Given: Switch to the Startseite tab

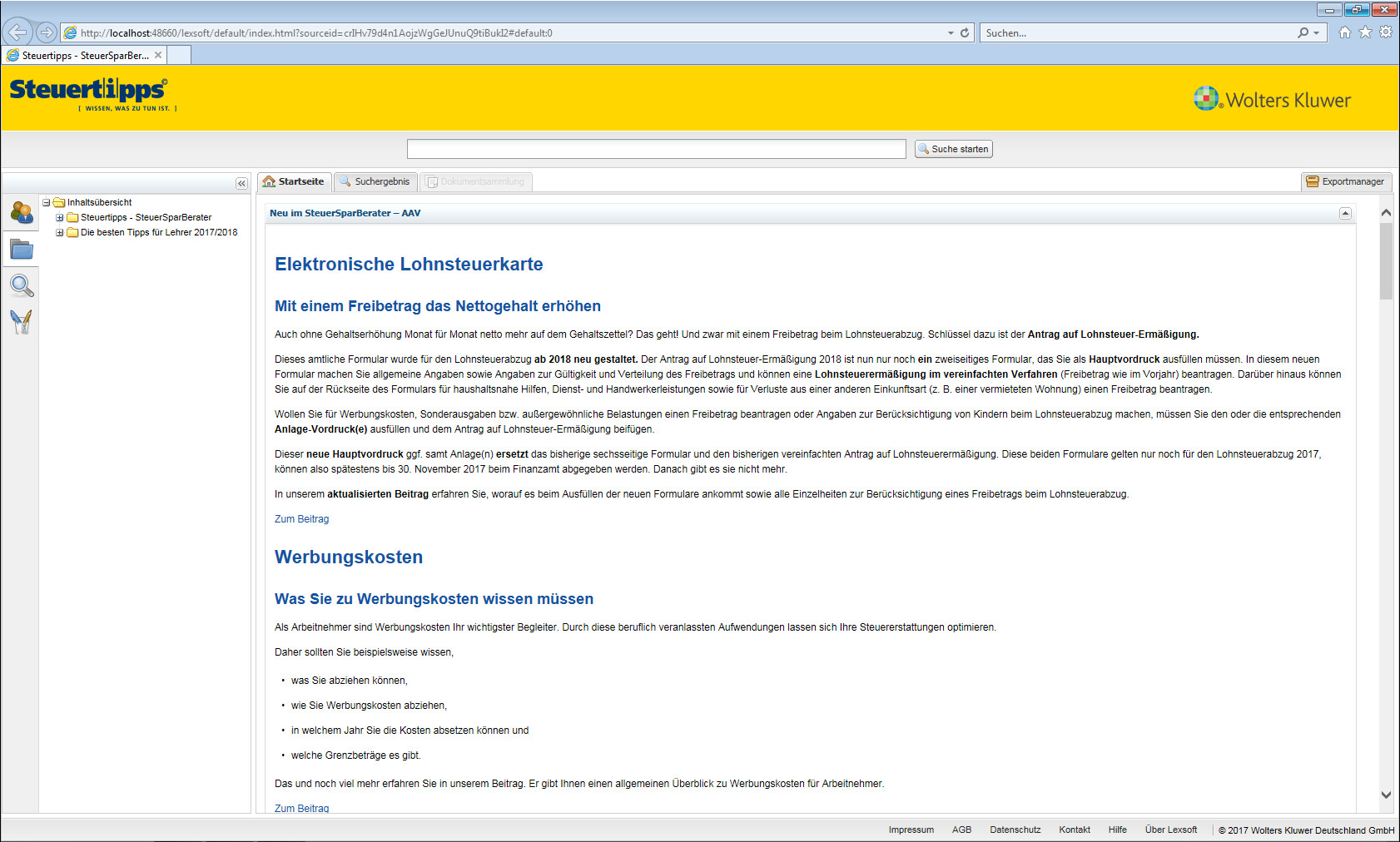Looking at the screenshot, I should [295, 181].
